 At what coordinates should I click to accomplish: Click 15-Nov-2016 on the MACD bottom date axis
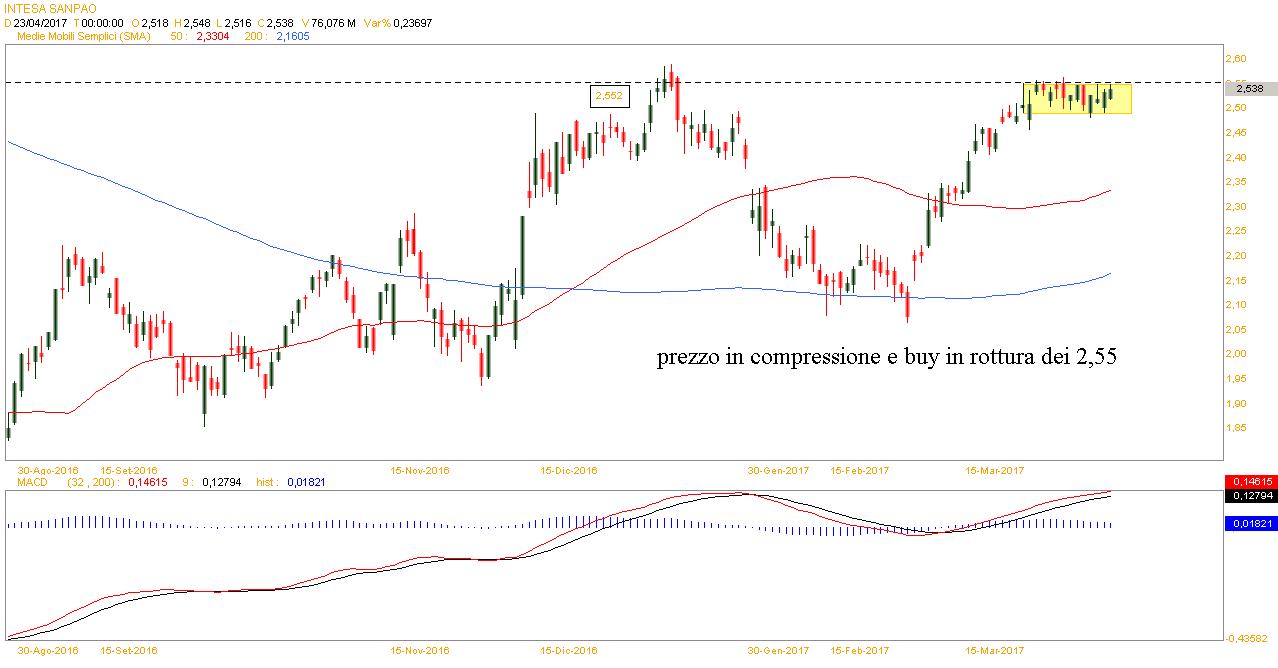[420, 650]
